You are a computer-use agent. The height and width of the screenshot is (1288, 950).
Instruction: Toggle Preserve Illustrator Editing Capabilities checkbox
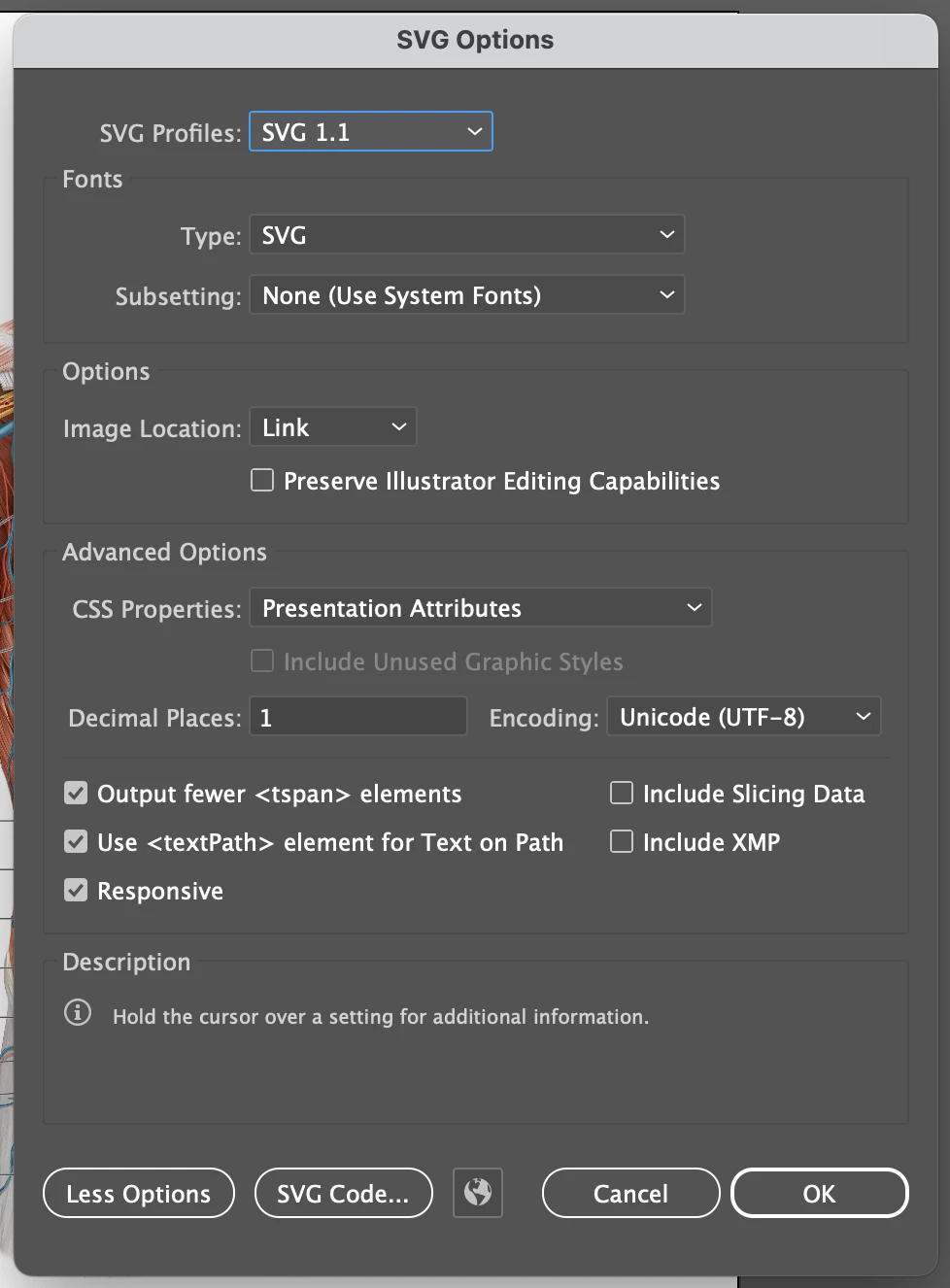tap(262, 480)
